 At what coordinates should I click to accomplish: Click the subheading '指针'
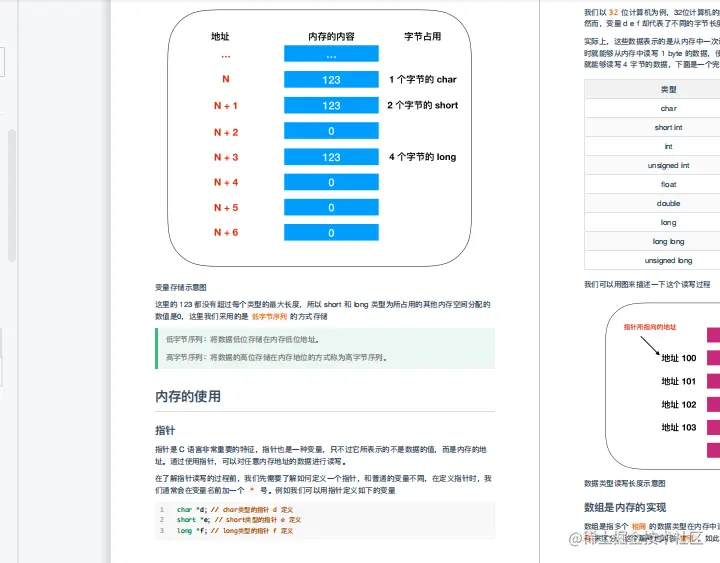pyautogui.click(x=165, y=430)
